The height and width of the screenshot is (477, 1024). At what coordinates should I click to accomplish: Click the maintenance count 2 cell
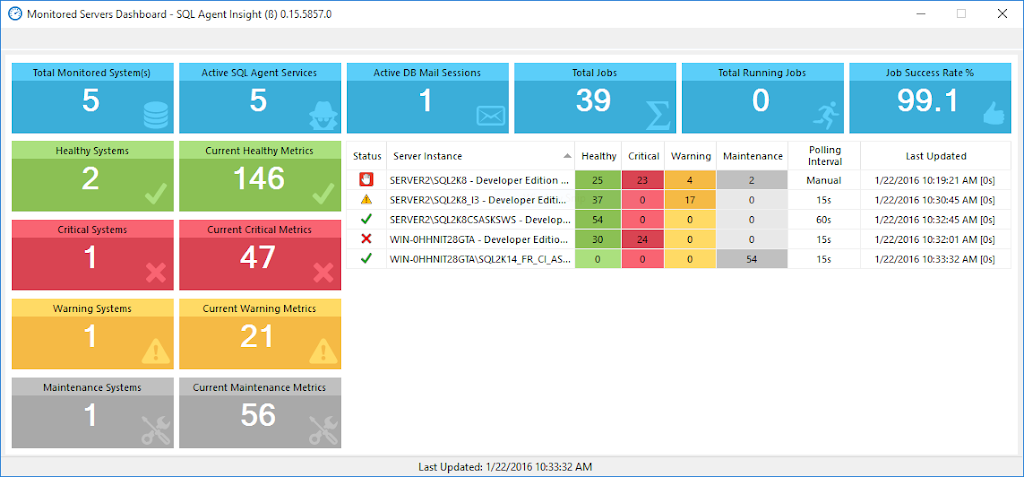(752, 180)
